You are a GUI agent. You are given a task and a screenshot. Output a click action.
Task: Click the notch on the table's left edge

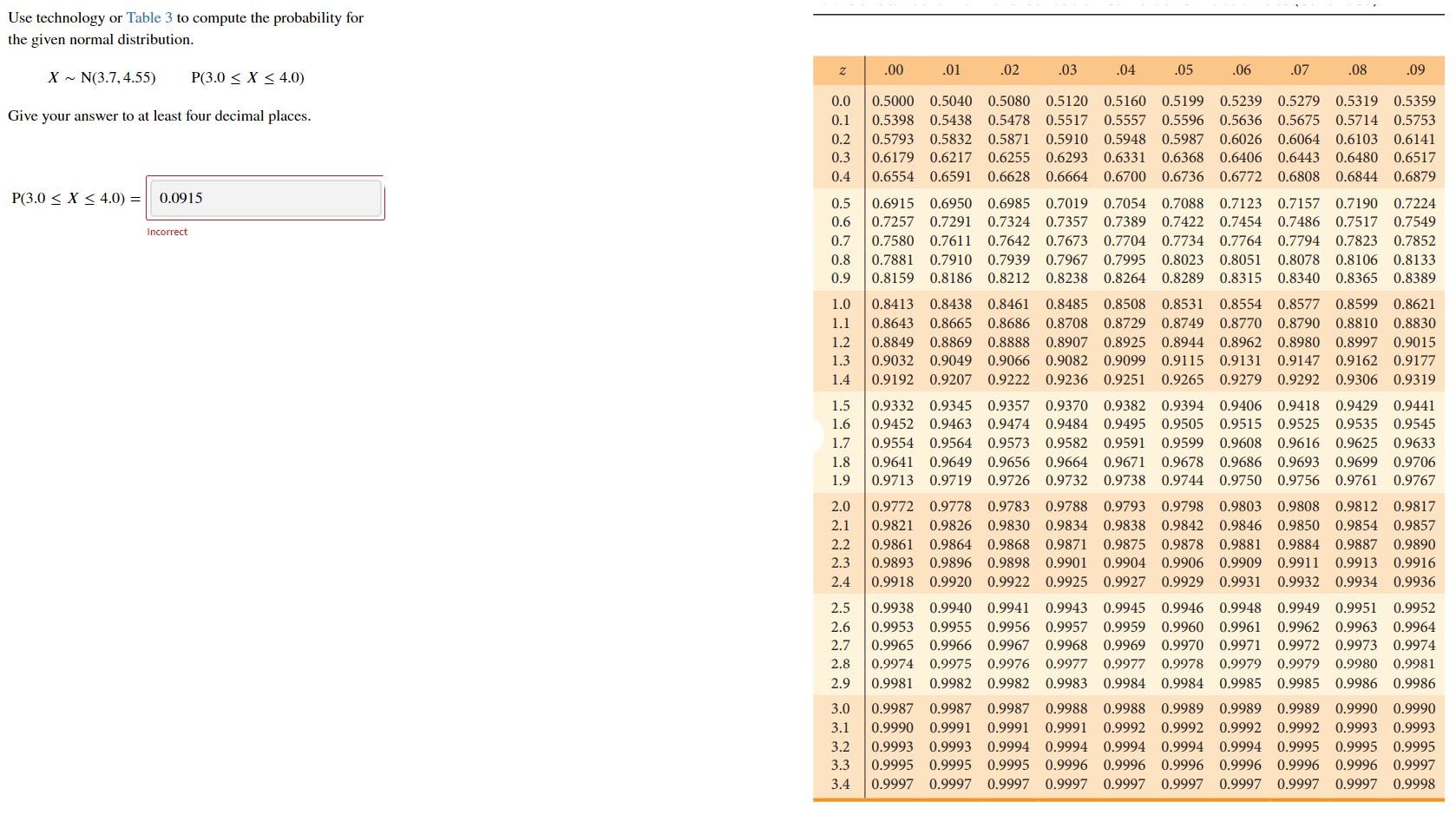tap(817, 436)
